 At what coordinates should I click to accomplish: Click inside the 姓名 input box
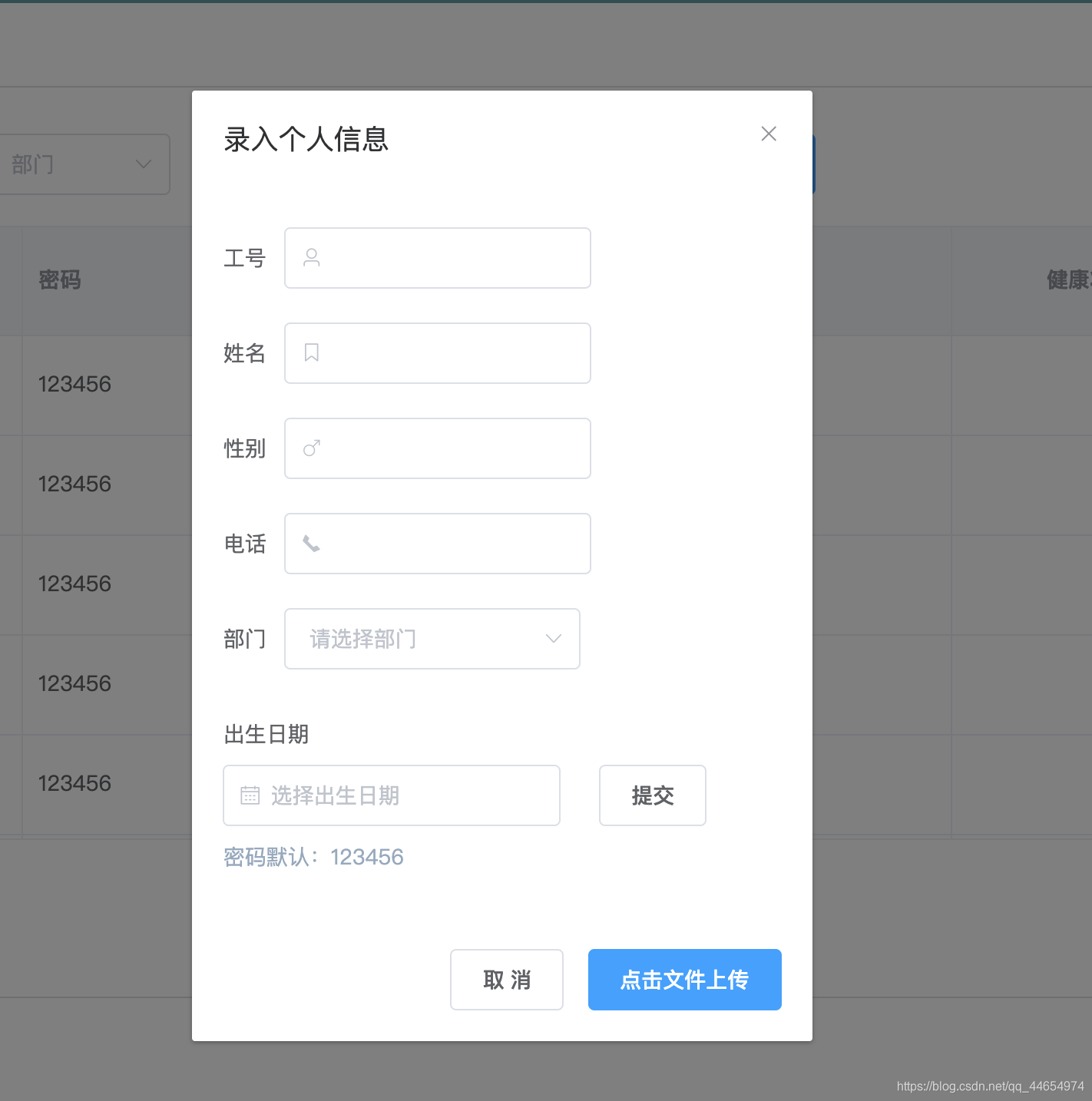point(438,352)
